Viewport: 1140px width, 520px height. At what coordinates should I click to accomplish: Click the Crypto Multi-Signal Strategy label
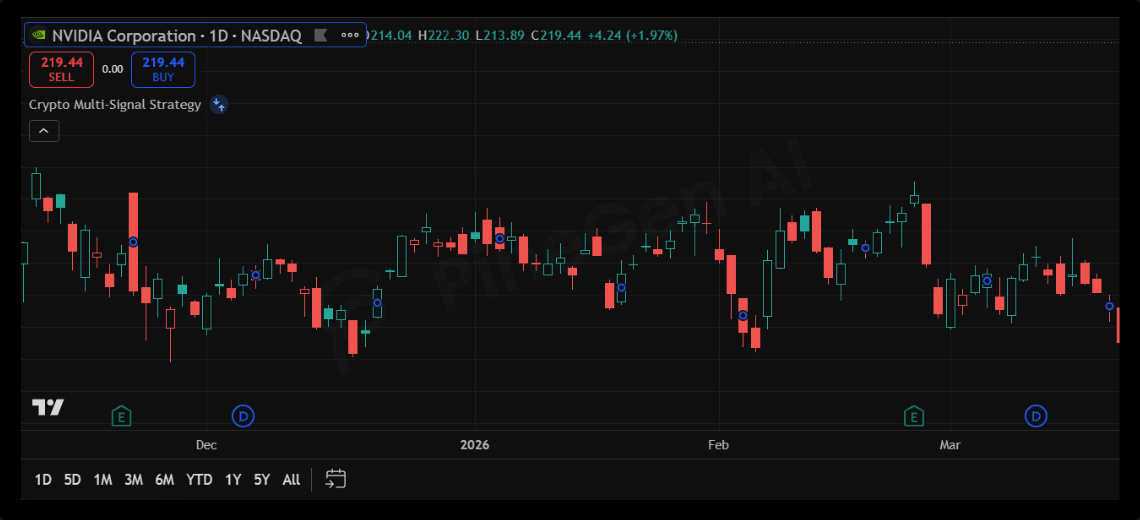point(115,105)
